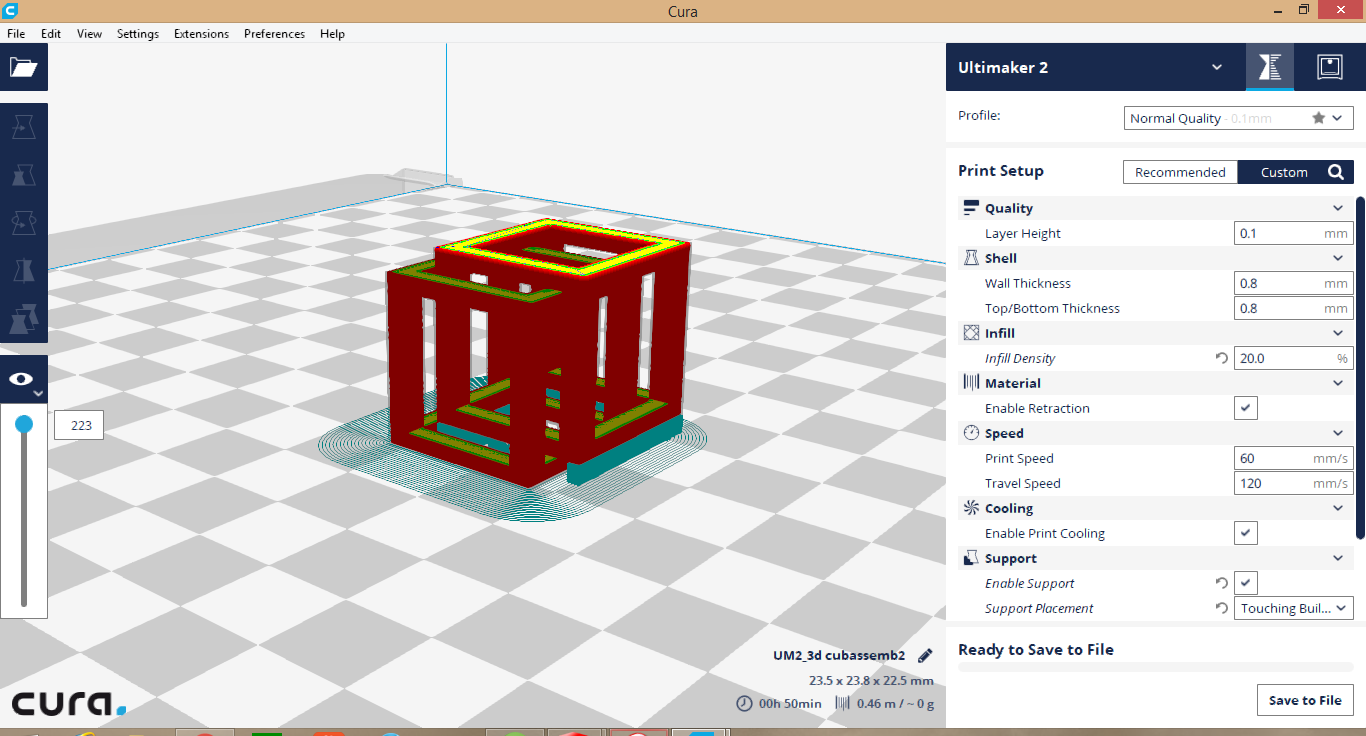
Task: Click the filament length spool icon
Action: click(x=842, y=703)
